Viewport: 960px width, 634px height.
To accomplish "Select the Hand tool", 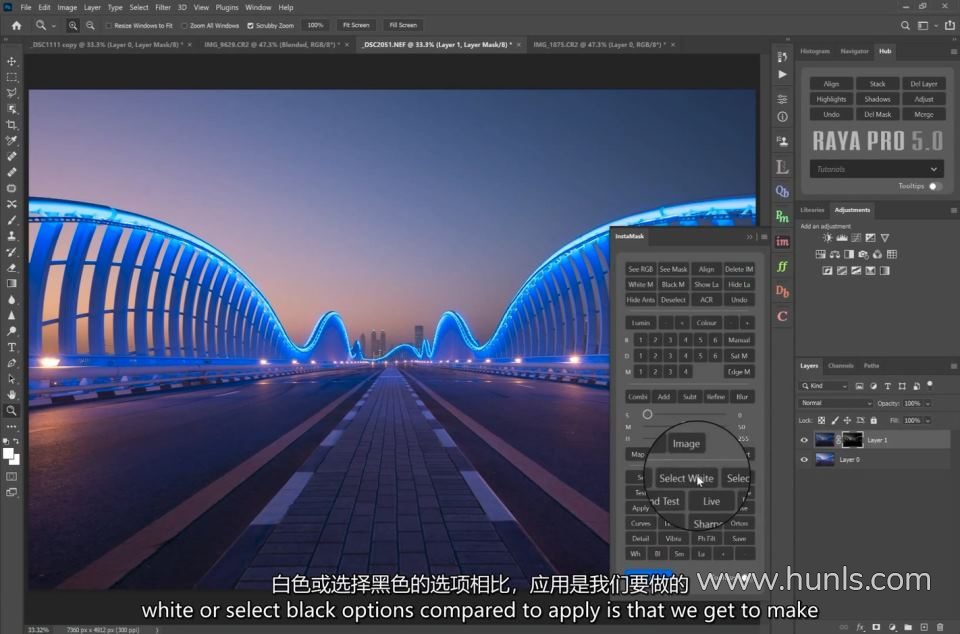I will [12, 395].
